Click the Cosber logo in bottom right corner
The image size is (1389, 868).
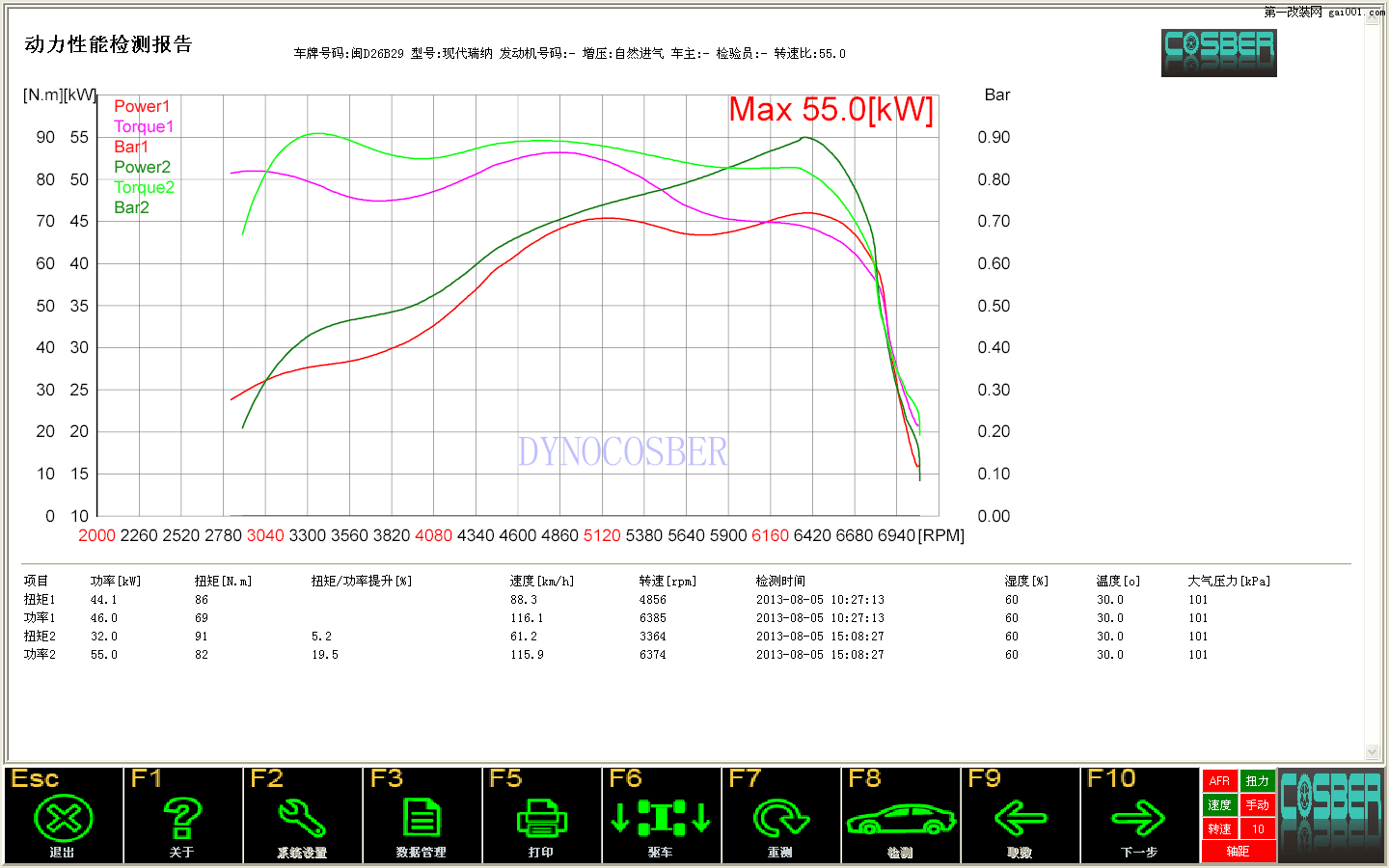(1332, 815)
